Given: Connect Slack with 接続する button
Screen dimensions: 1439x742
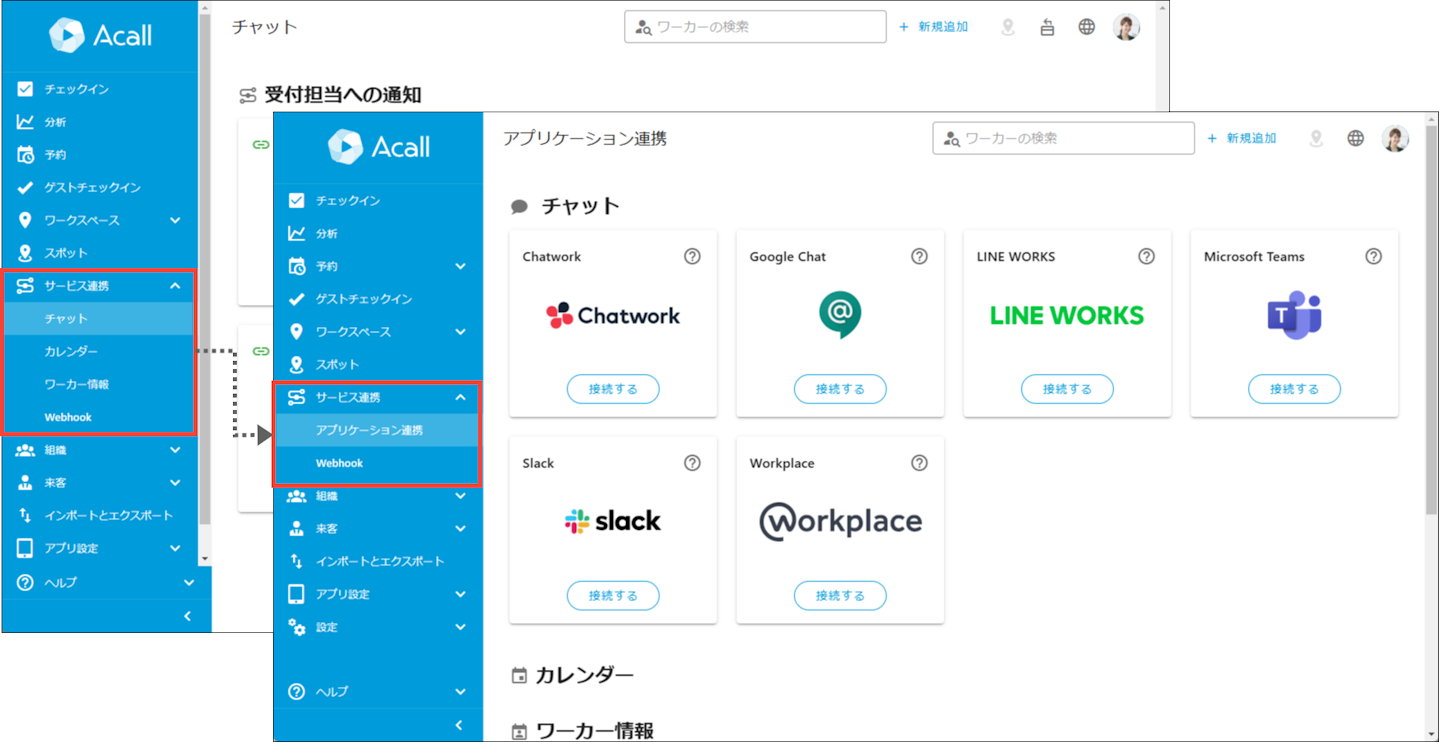Looking at the screenshot, I should 613,595.
